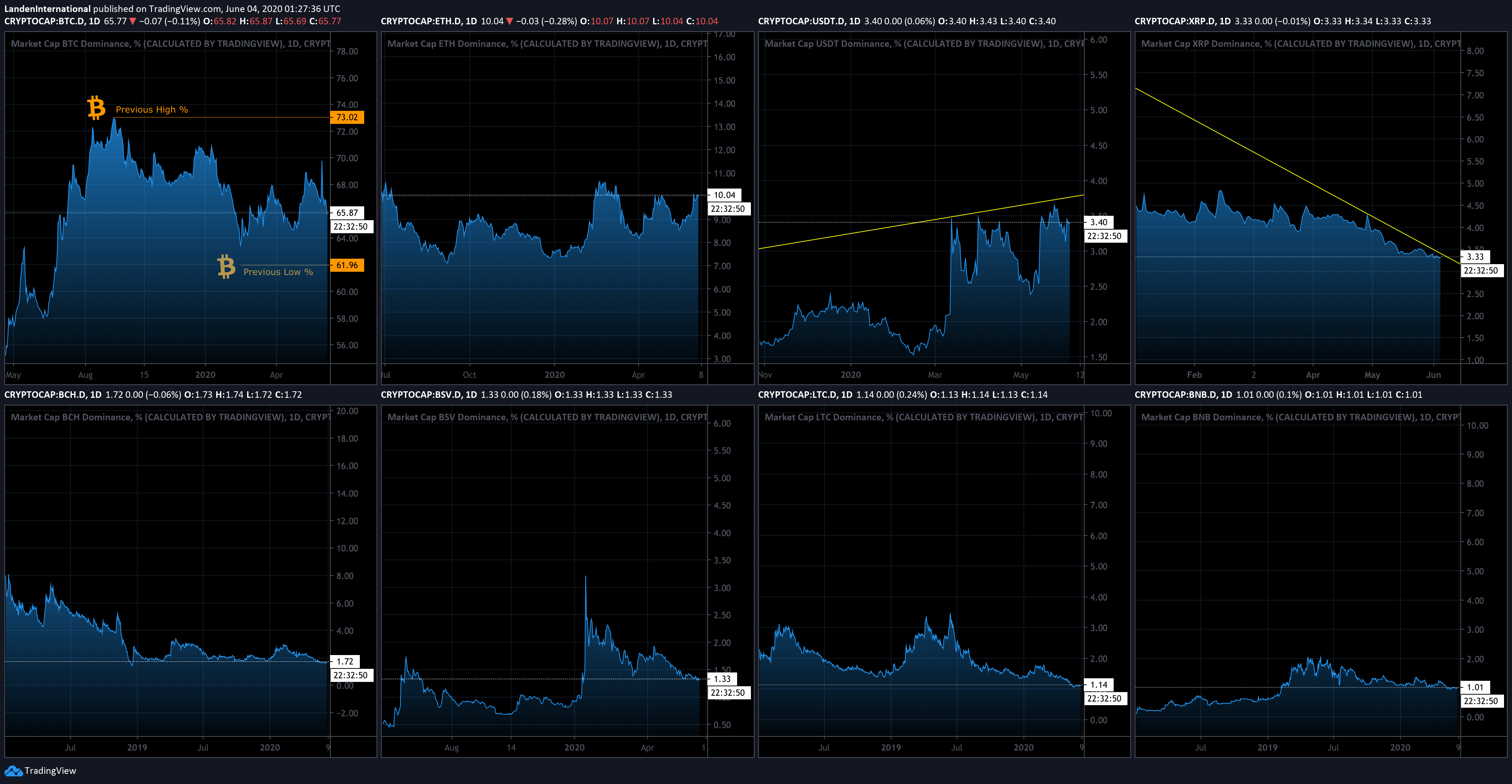The height and width of the screenshot is (784, 1512).
Task: Click the red down arrow in BTC.D header
Action: pos(133,21)
